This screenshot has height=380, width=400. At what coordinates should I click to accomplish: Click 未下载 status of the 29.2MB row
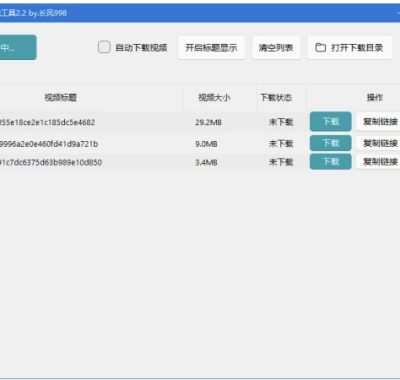pos(281,122)
